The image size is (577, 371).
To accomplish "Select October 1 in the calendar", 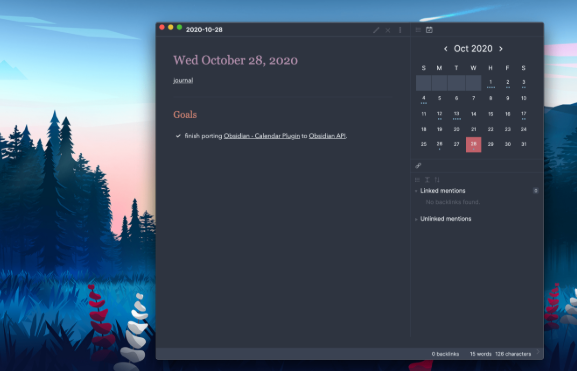I will (x=491, y=83).
